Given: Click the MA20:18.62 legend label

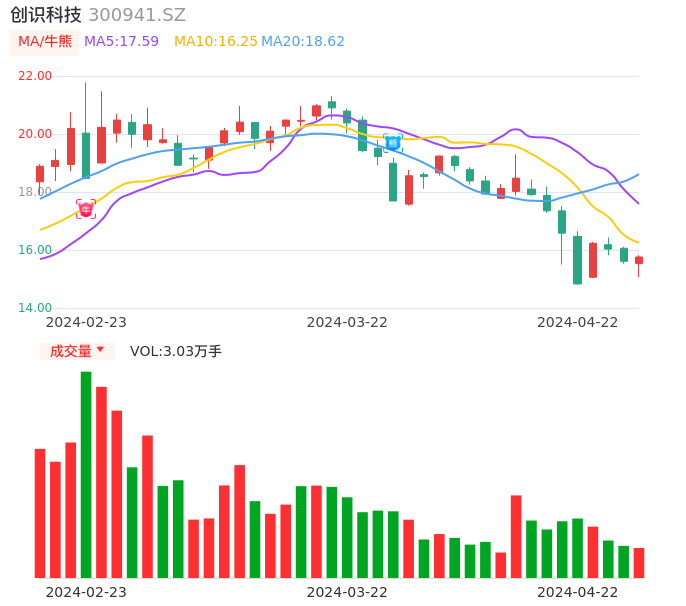Looking at the screenshot, I should (x=303, y=42).
